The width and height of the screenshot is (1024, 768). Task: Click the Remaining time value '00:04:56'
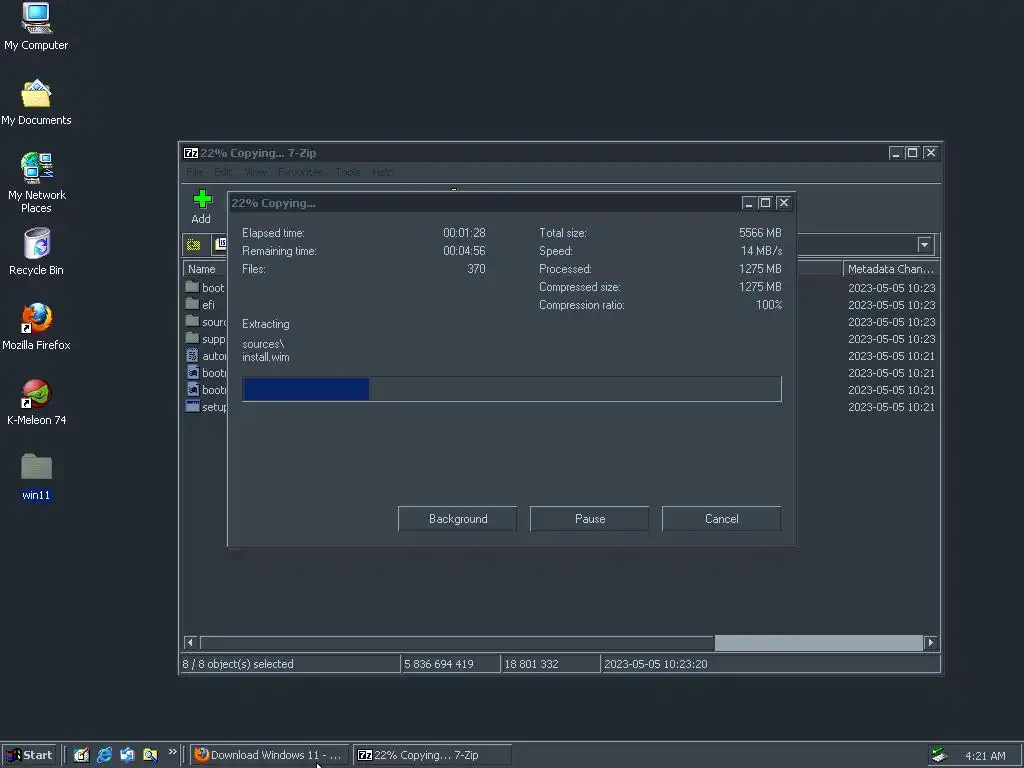tap(464, 251)
